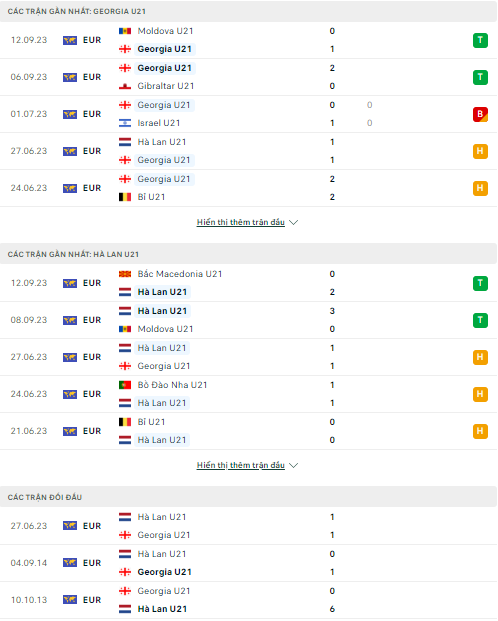This screenshot has height=621, width=498.
Task: Click Israel U21 flag icon
Action: tap(125, 123)
